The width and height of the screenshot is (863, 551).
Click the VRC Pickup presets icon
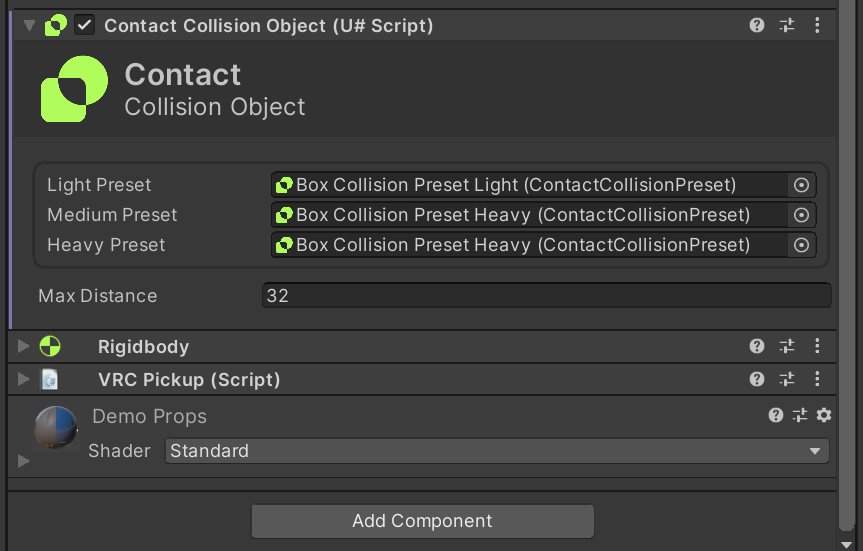coord(787,380)
